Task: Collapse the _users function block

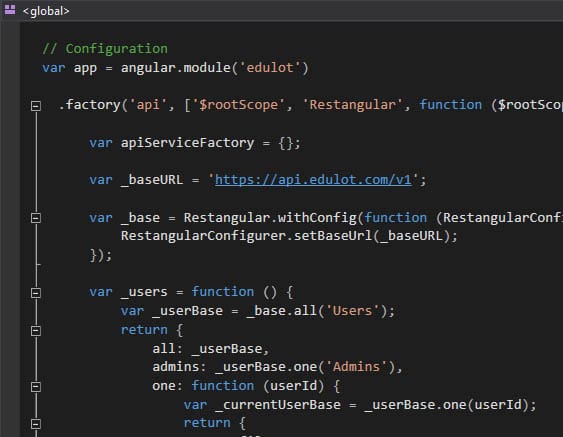Action: tap(36, 293)
